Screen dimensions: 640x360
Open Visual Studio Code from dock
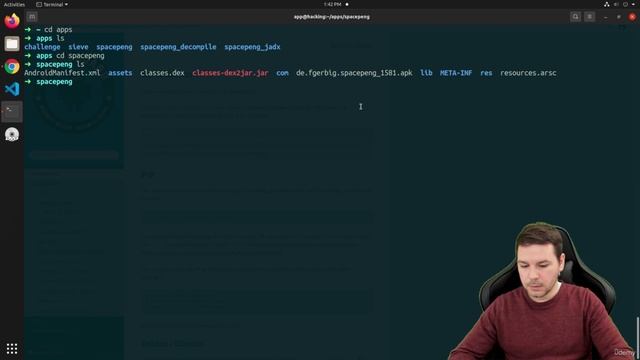click(x=12, y=89)
